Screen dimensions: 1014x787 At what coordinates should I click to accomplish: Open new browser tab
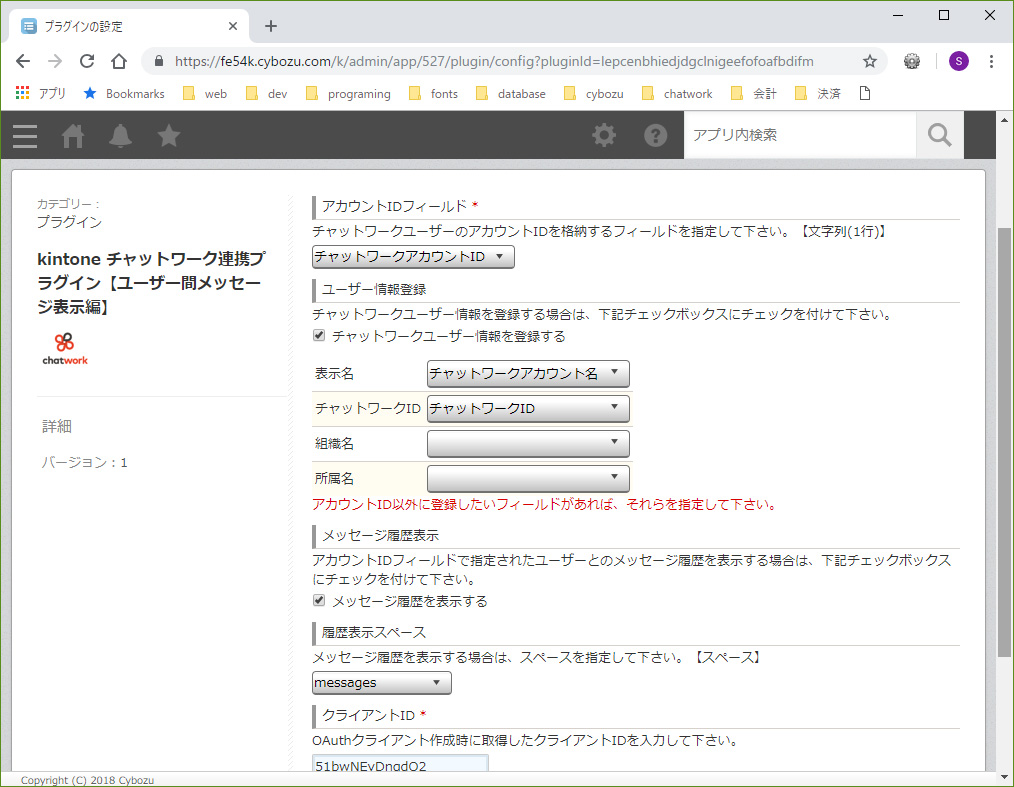point(271,26)
